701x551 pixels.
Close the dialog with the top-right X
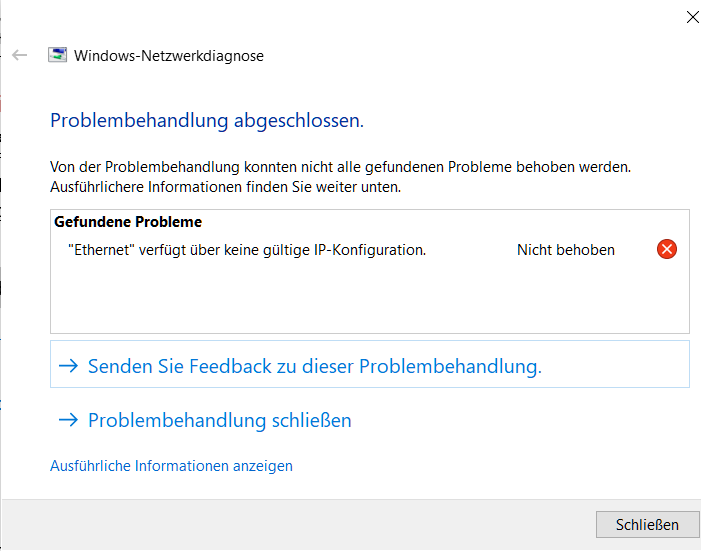click(x=693, y=17)
